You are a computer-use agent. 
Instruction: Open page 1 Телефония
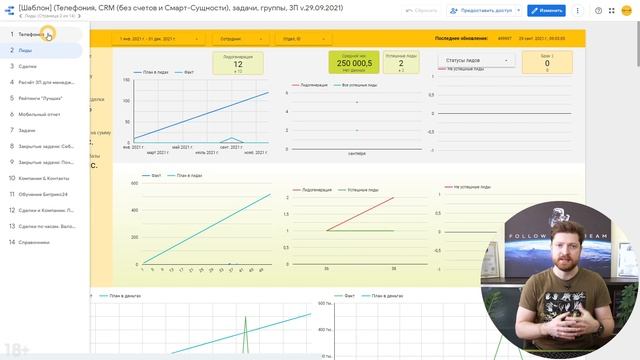click(41, 34)
